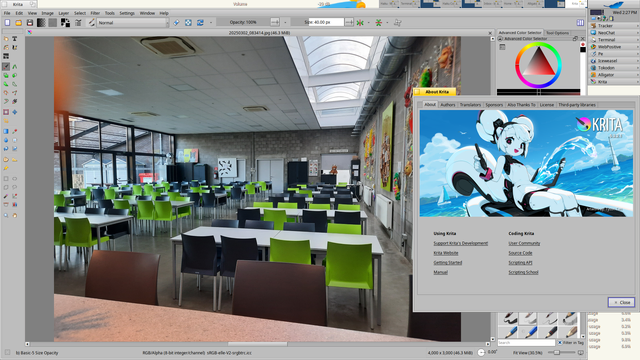The height and width of the screenshot is (360, 640).
Task: Switch to Authors tab in About Krita
Action: coord(448,105)
